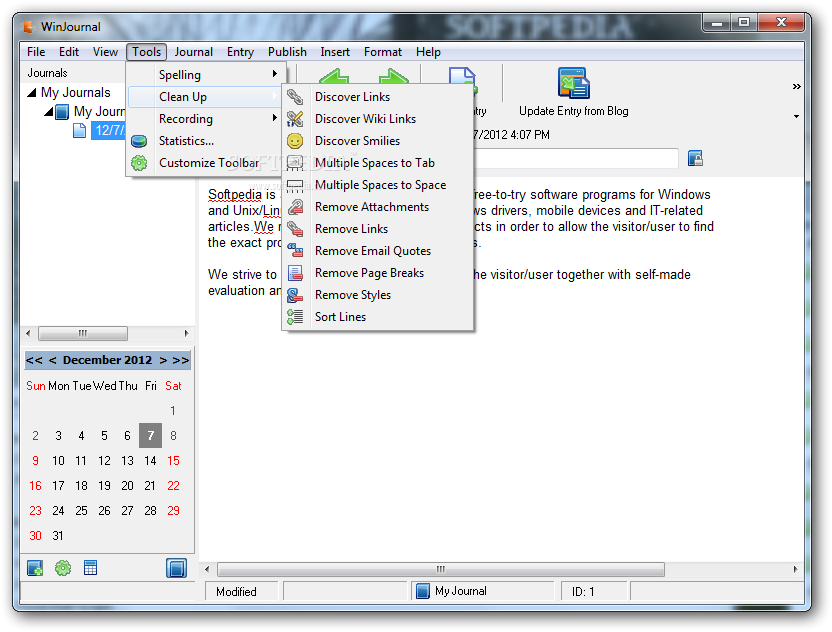Click the Remove Links icon
This screenshot has width=832, height=632.
tap(295, 229)
